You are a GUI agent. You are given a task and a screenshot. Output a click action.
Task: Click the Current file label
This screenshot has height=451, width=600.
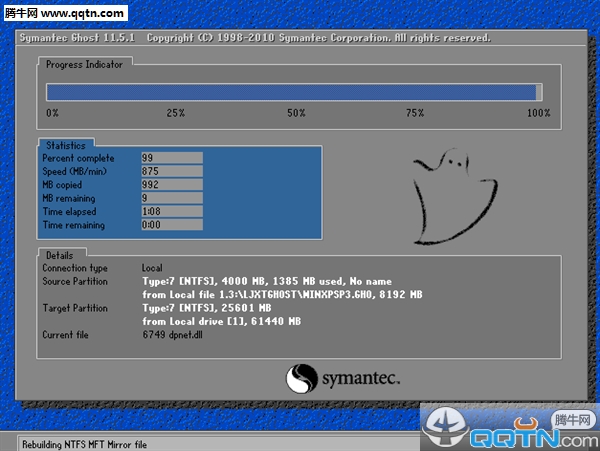click(x=65, y=335)
